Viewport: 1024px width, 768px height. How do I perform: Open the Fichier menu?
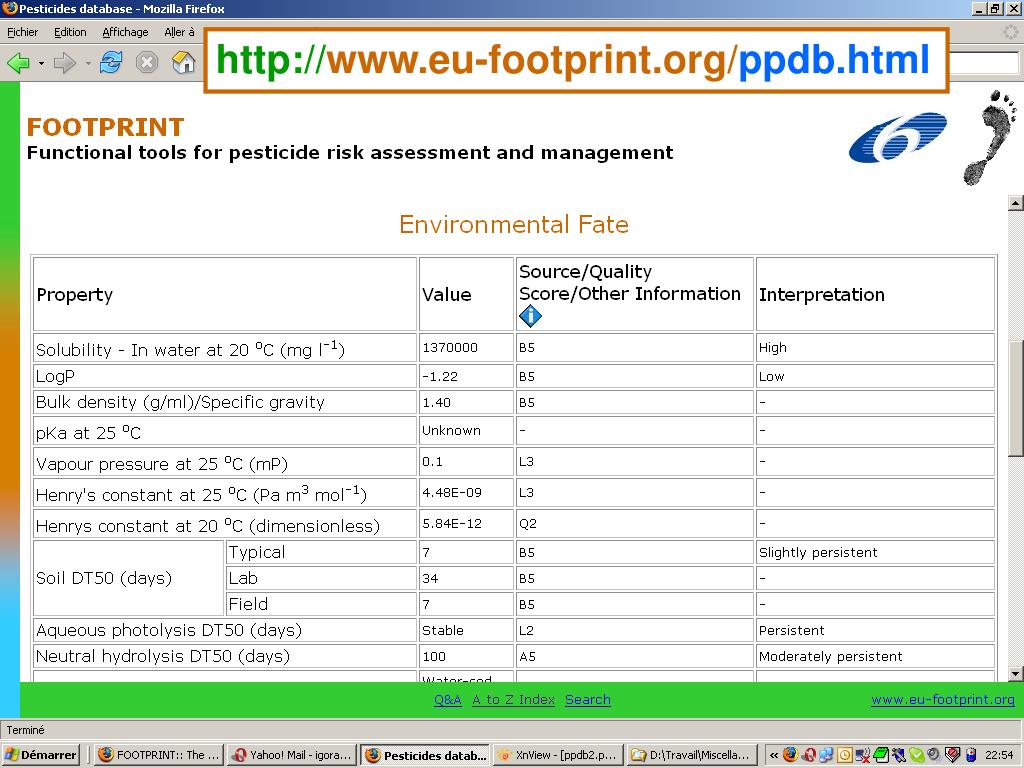22,32
